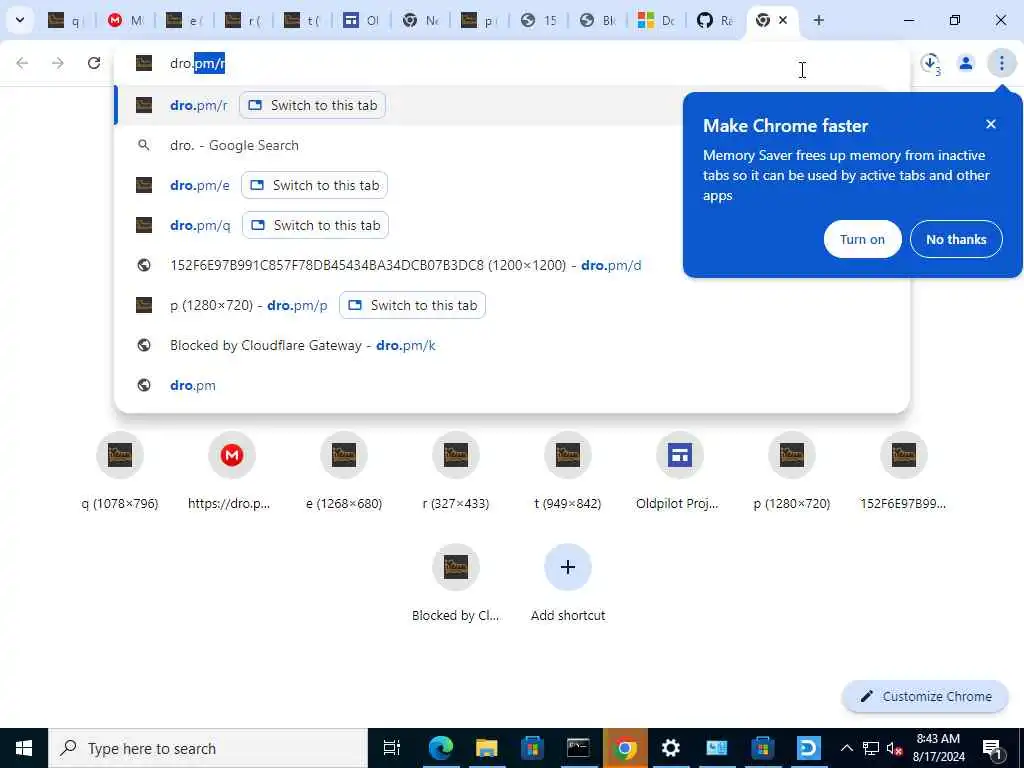Screen dimensions: 1024x768
Task: Select the dro.pm/e suggestion
Action: tap(199, 185)
